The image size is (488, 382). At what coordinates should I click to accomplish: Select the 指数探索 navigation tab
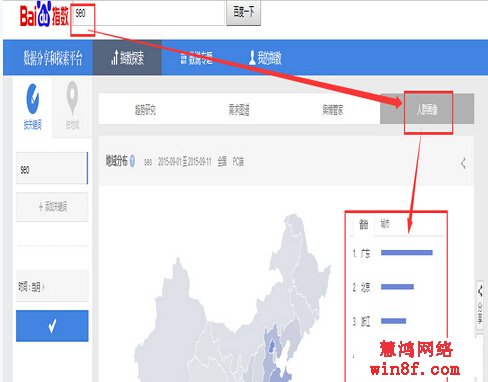(x=127, y=58)
